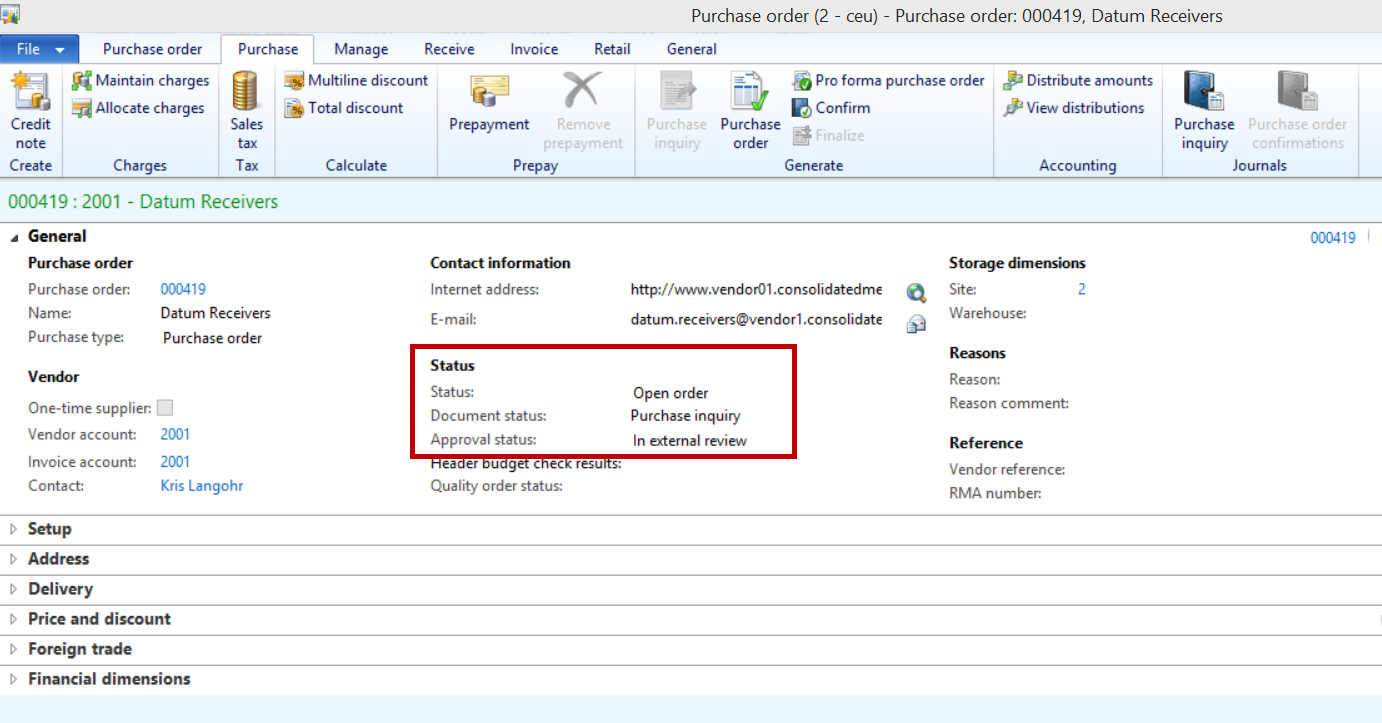Click the Credit note icon
Image resolution: width=1382 pixels, height=723 pixels.
(x=30, y=93)
